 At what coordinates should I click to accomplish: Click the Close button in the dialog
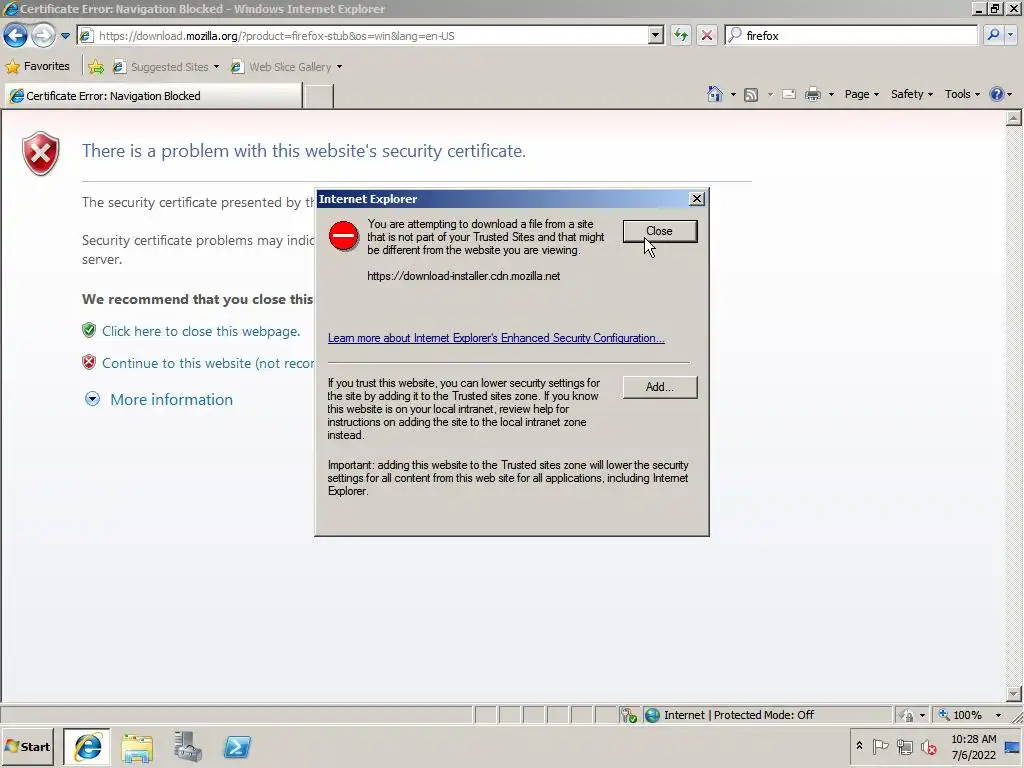(660, 231)
